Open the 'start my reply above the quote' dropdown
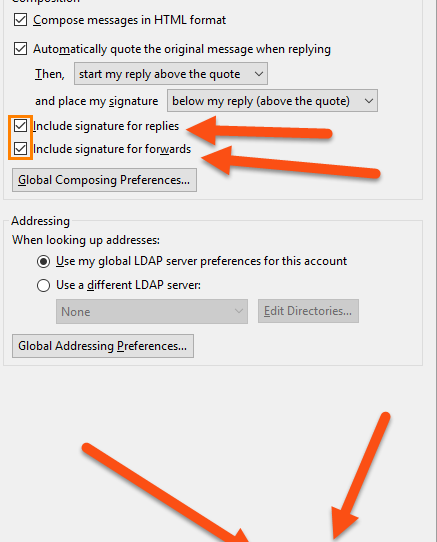Screen dimensions: 437x542 tap(171, 74)
